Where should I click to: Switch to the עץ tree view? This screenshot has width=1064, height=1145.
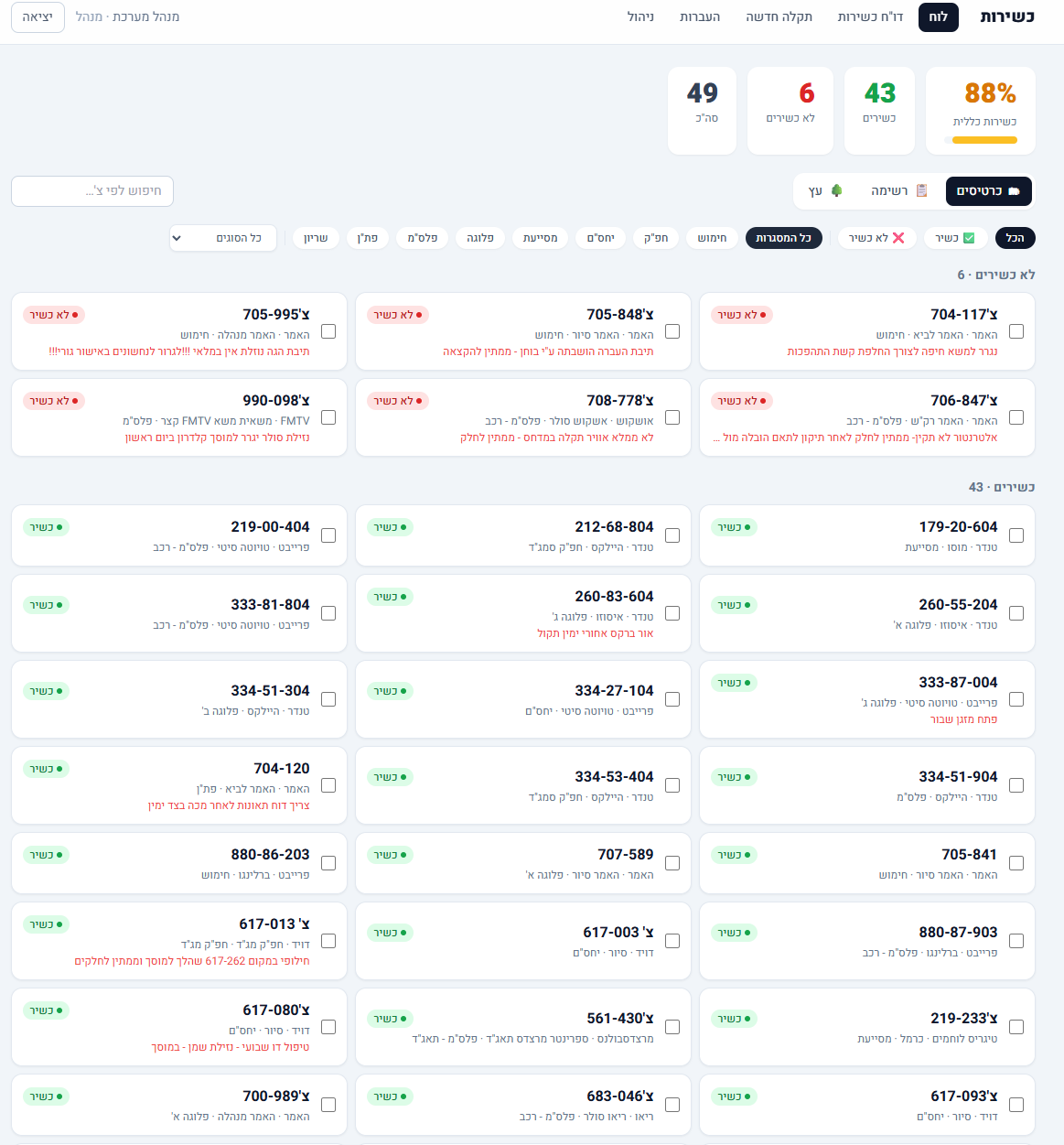pyautogui.click(x=825, y=191)
